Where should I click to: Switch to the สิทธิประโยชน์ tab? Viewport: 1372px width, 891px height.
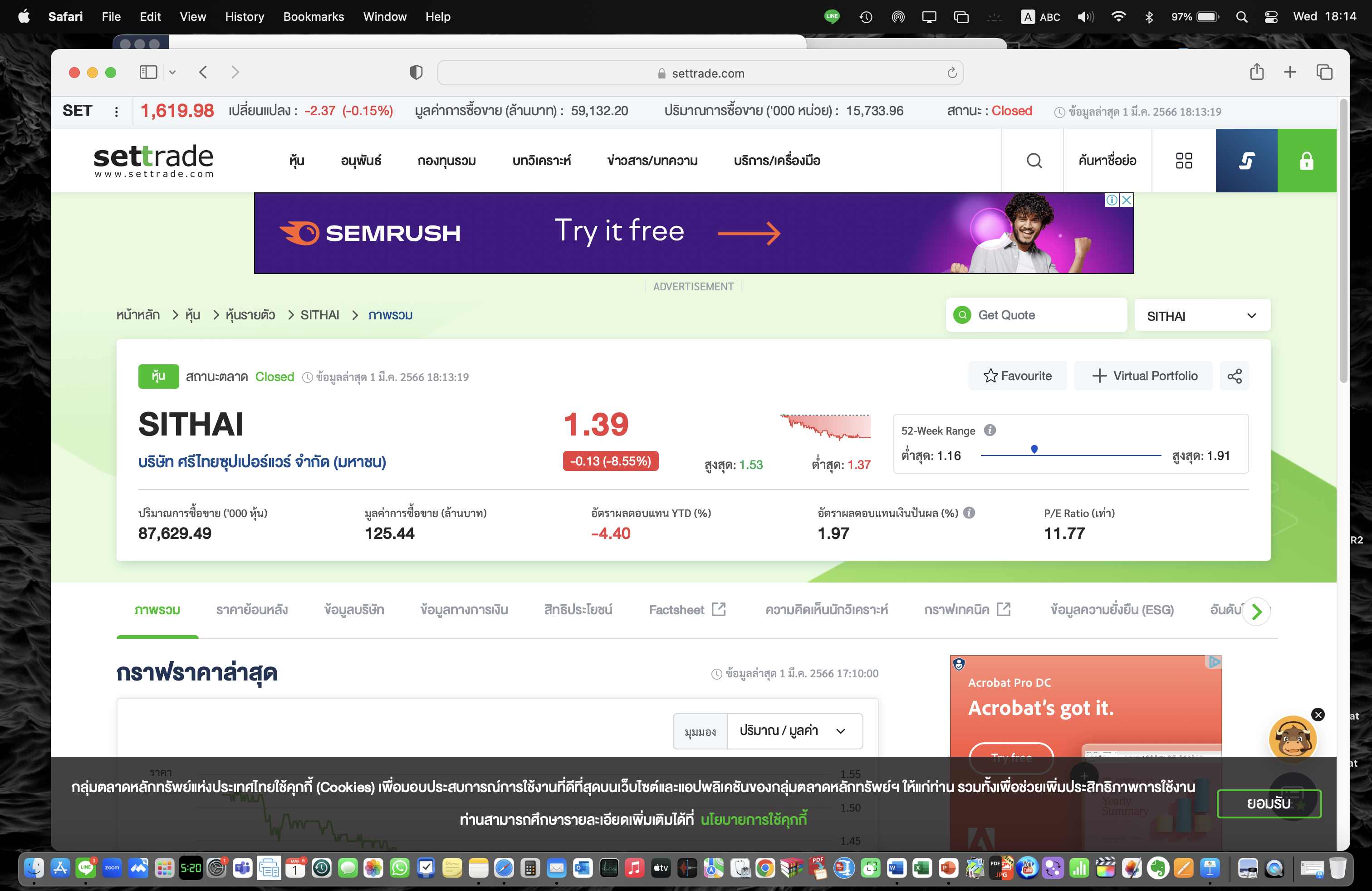pyautogui.click(x=578, y=610)
